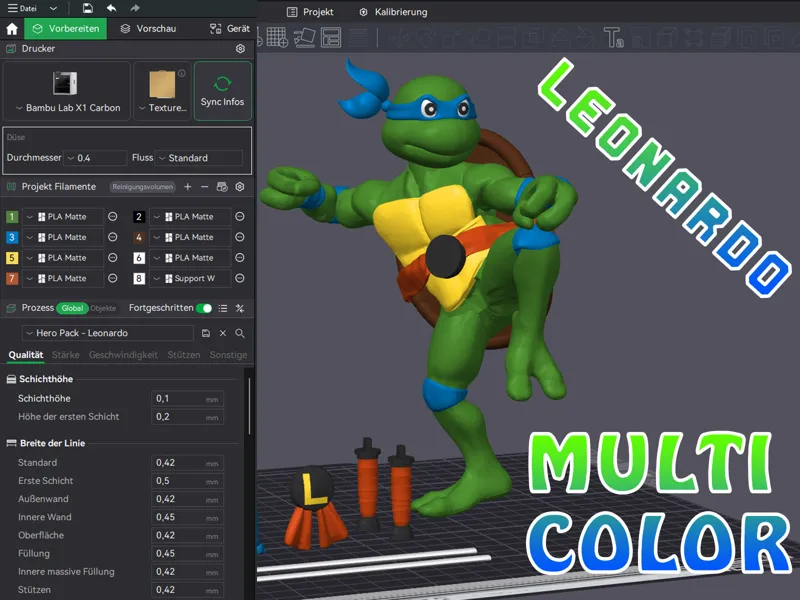
Task: Add a filament with plus icon
Action: pos(188,187)
